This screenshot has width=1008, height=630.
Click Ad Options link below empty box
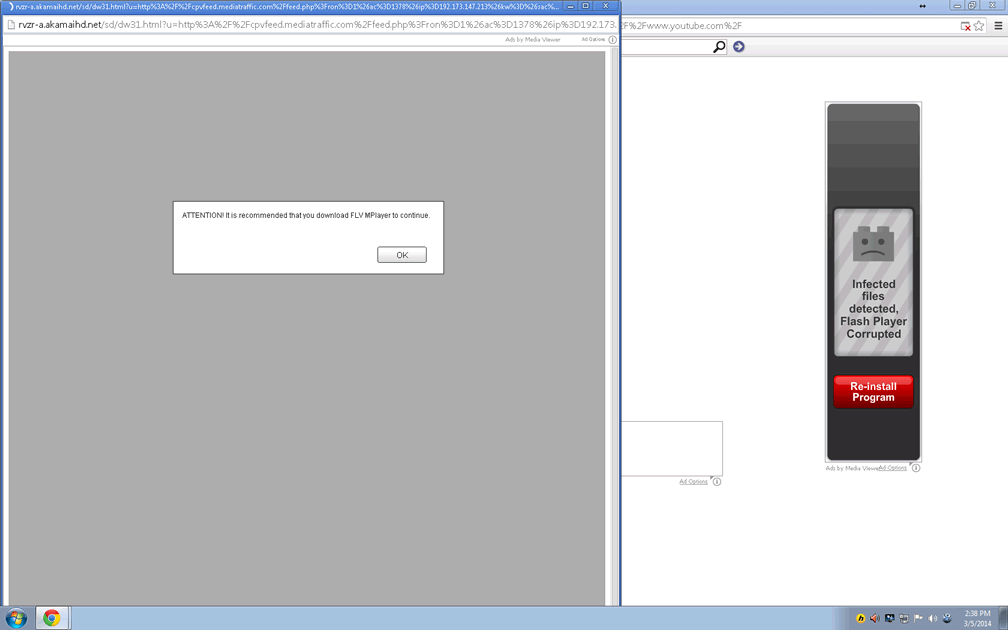[x=693, y=482]
